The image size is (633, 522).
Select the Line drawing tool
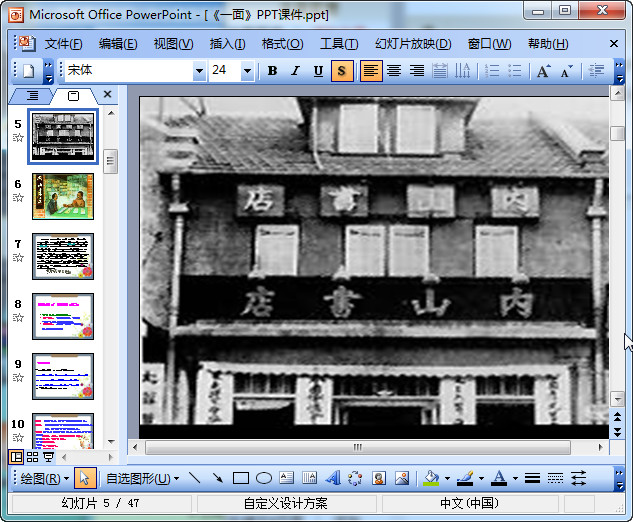click(x=195, y=478)
